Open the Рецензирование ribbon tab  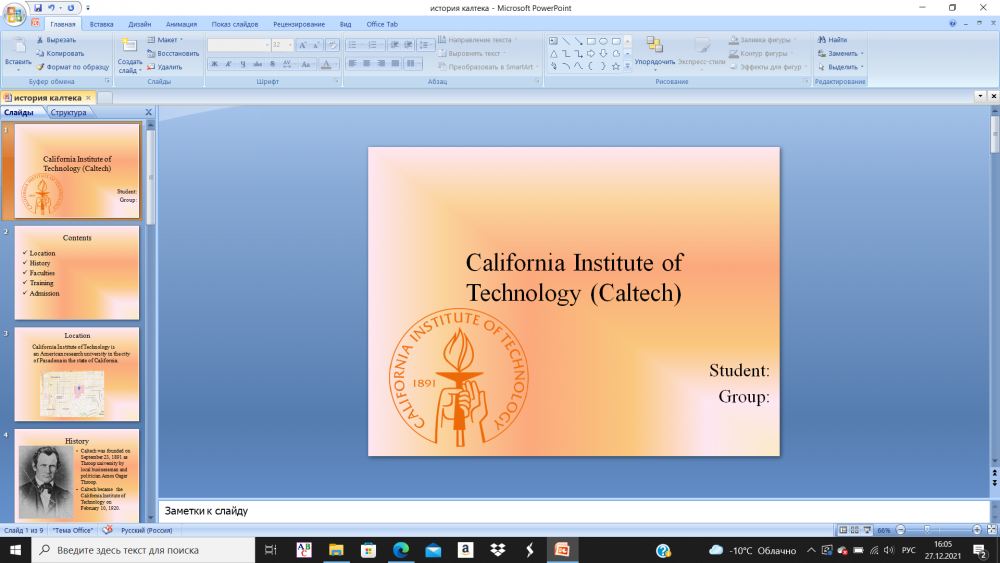(299, 24)
